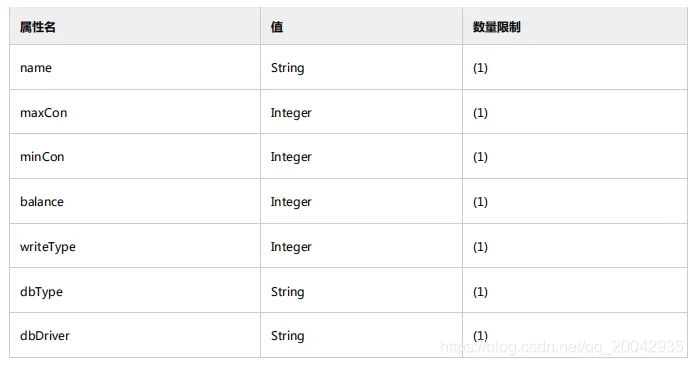Click String value in dbType row
The image size is (693, 365).
pos(287,292)
